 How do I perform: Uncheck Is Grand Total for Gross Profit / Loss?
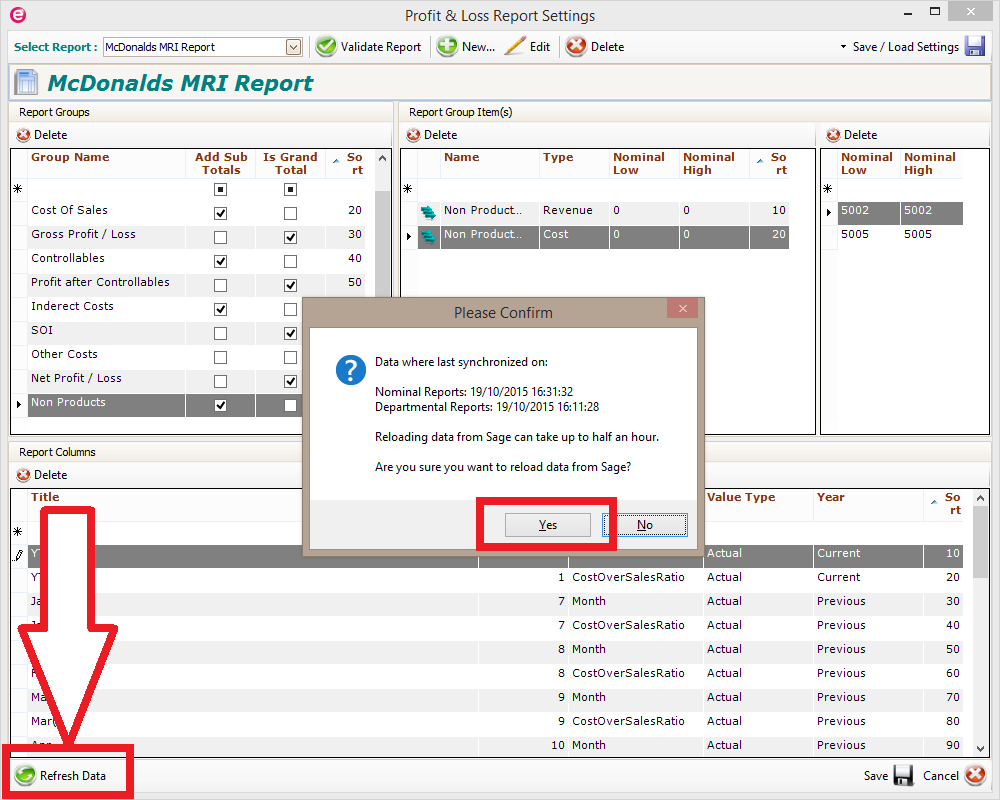[x=290, y=237]
